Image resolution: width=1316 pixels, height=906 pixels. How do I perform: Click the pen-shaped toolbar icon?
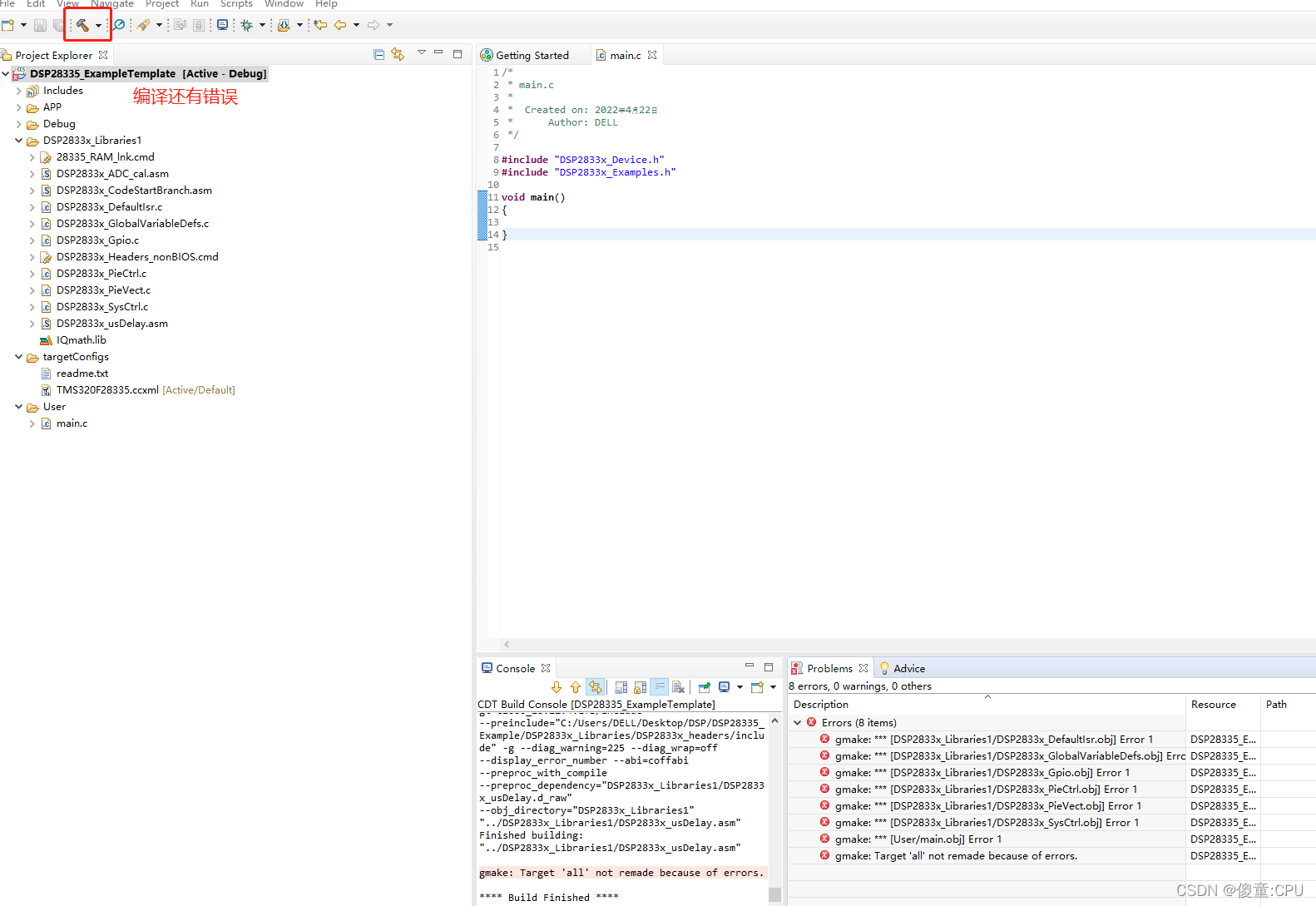pyautogui.click(x=144, y=25)
